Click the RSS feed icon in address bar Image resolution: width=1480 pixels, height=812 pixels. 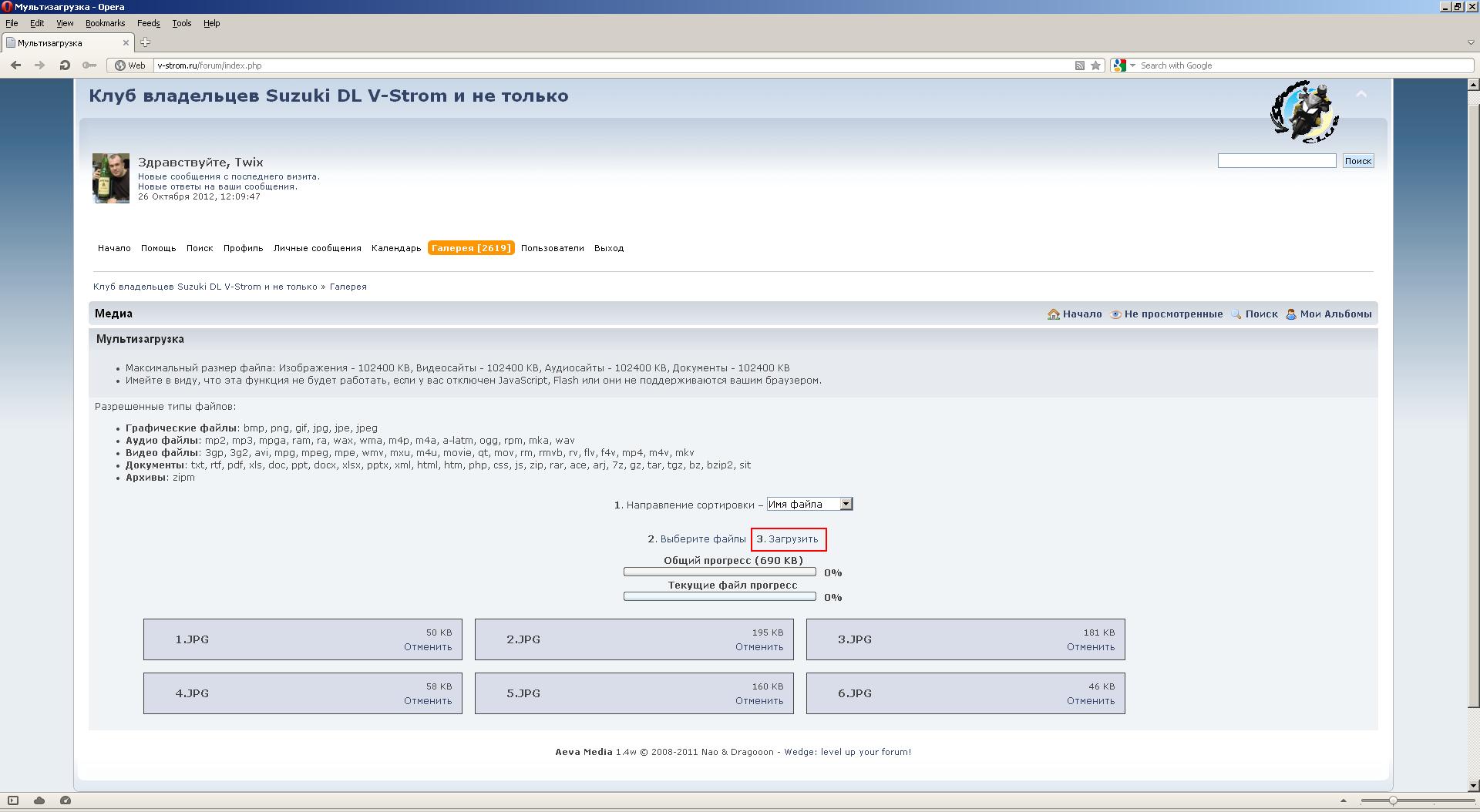click(1079, 65)
